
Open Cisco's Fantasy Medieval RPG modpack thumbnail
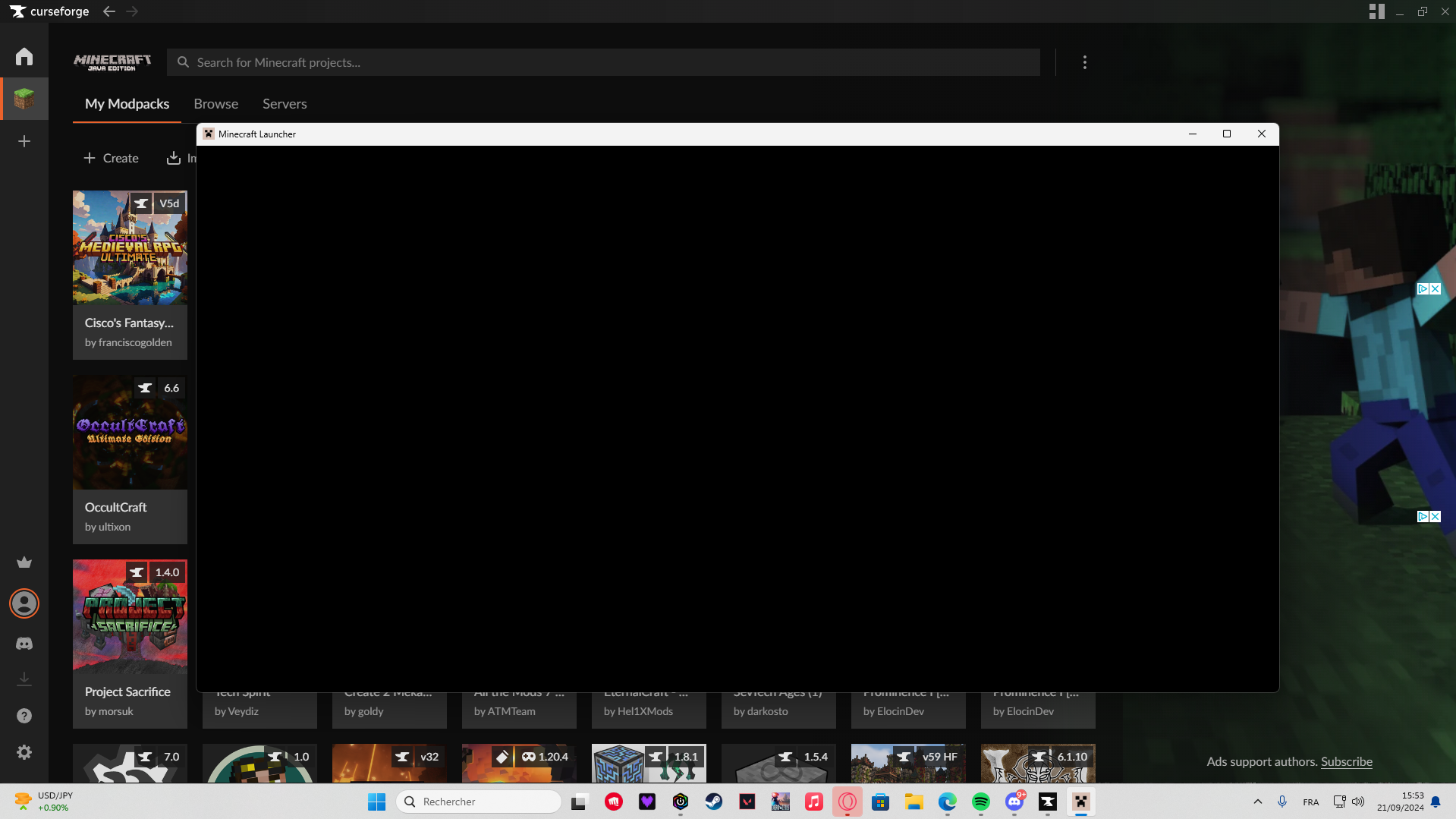130,247
